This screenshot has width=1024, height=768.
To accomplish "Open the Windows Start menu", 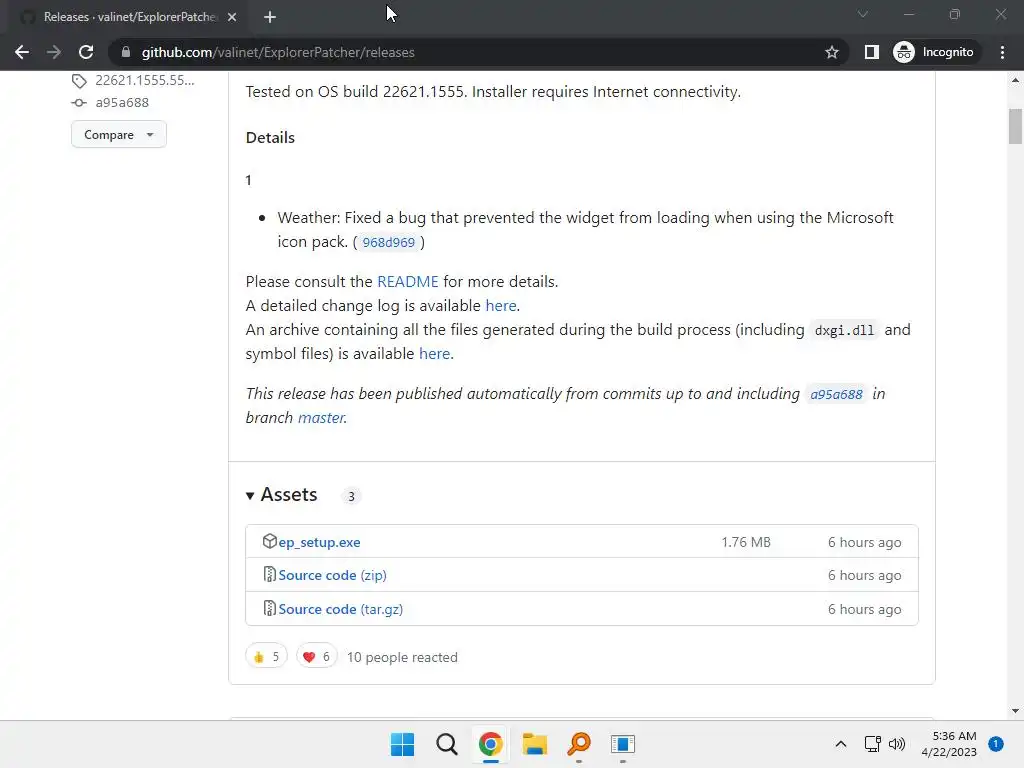I will (402, 744).
